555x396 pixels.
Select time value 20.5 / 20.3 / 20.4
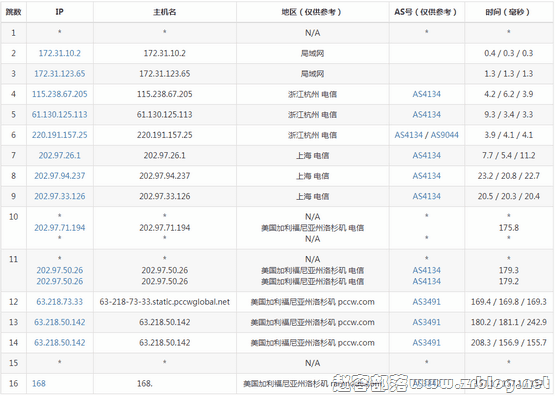[x=509, y=196]
